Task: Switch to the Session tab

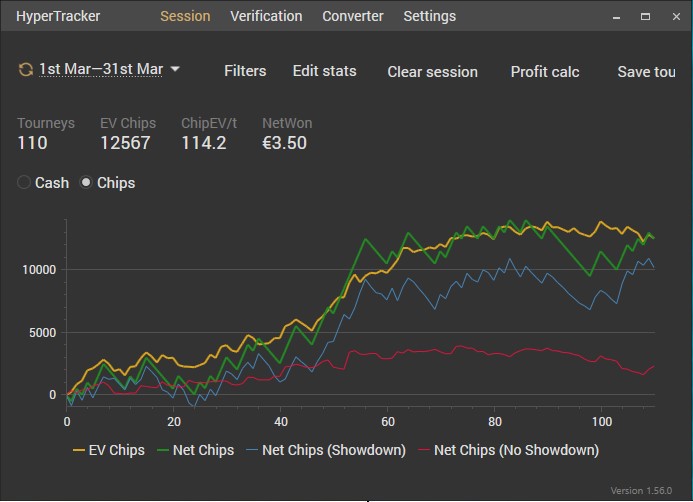Action: click(x=185, y=16)
